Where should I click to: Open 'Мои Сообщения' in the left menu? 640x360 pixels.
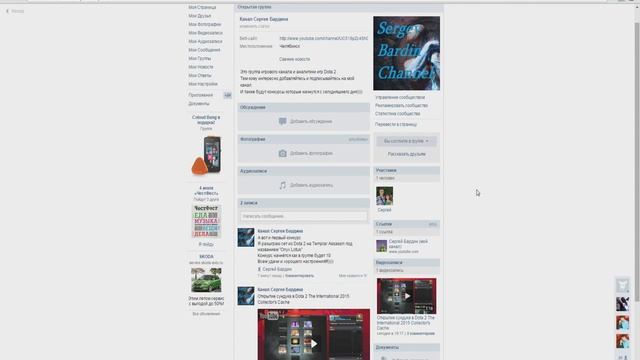204,50
